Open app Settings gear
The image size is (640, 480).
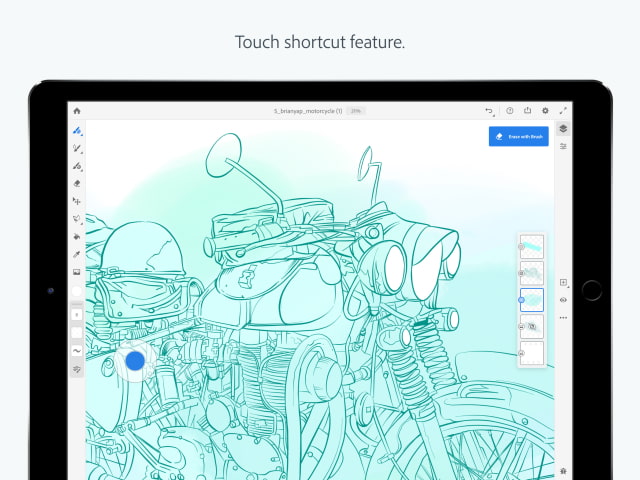pyautogui.click(x=545, y=111)
